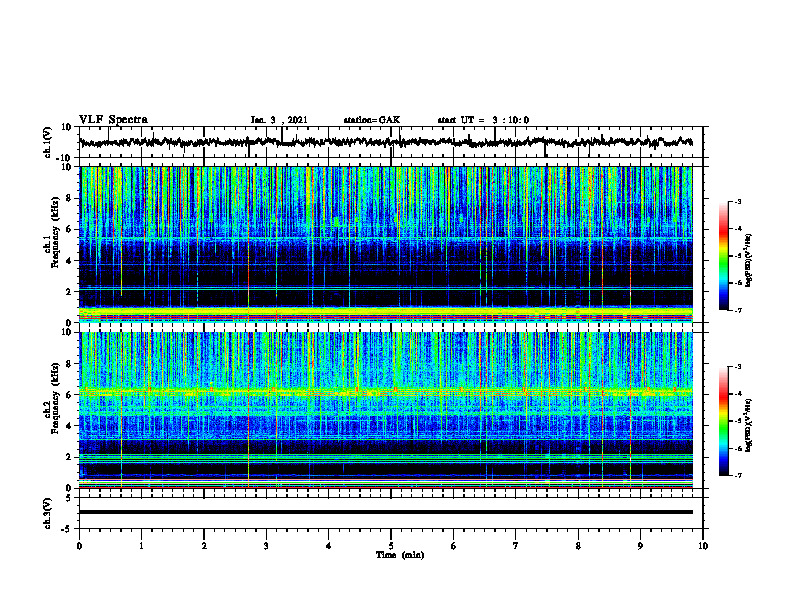
Task: Select the "ch.1(V)" waveform axis label
Action: pyautogui.click(x=48, y=142)
